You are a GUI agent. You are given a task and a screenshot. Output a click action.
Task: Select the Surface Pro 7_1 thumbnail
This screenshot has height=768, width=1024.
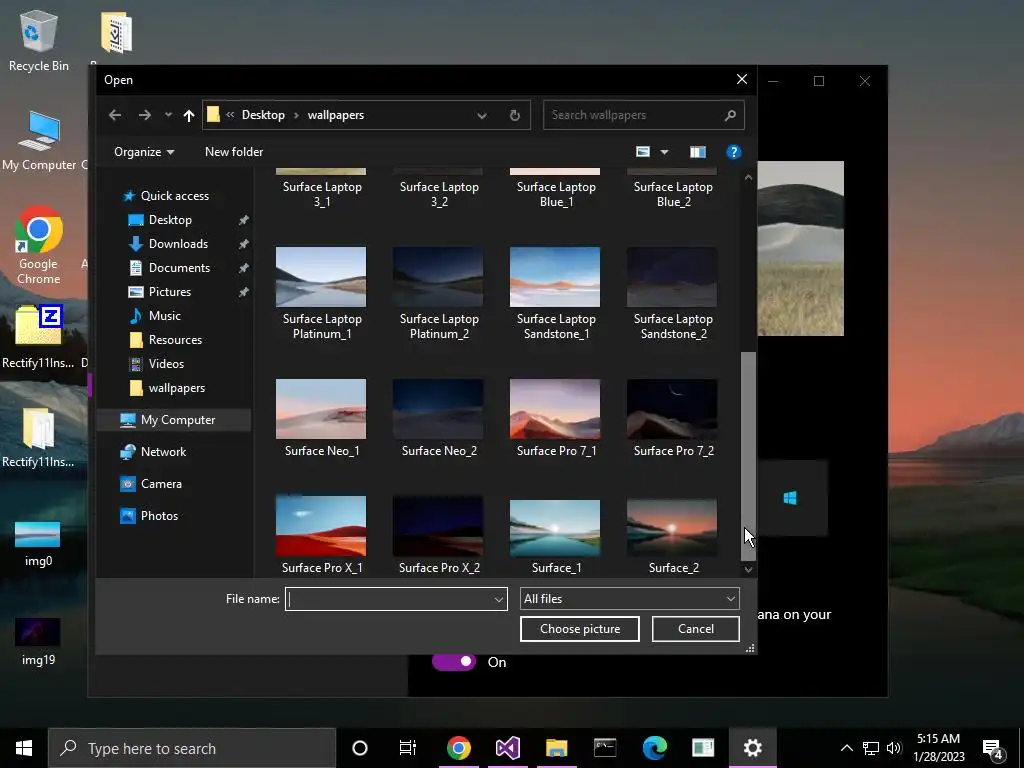(x=555, y=409)
